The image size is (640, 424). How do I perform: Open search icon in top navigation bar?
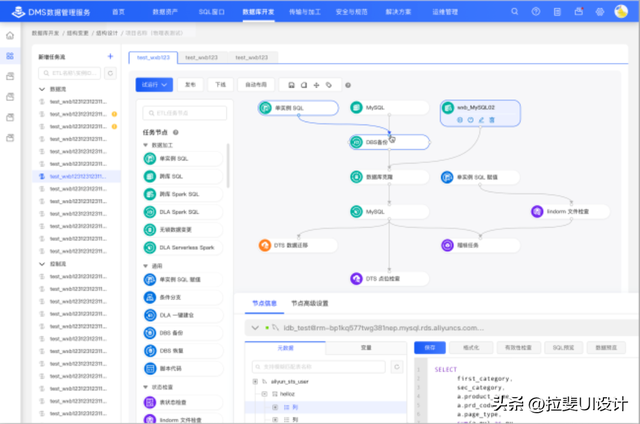point(515,12)
